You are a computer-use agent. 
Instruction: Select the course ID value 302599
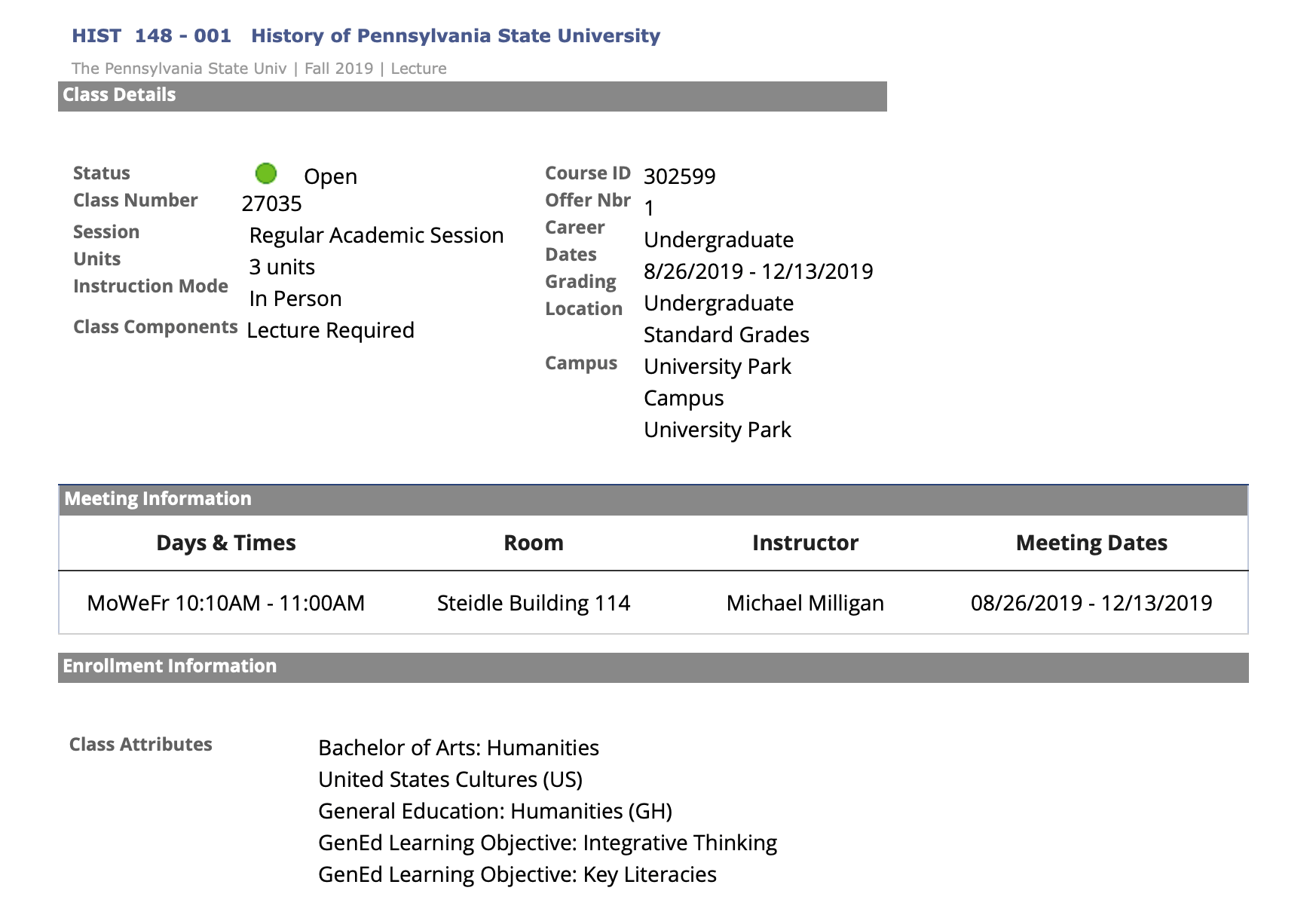pyautogui.click(x=680, y=176)
